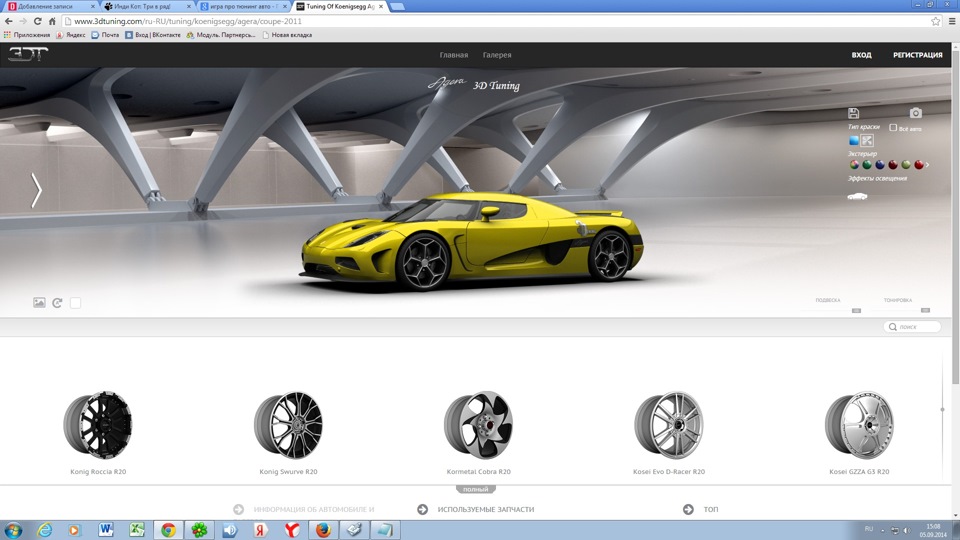
Task: Click РЕГИСТРАЦИЯ link
Action: pyautogui.click(x=918, y=55)
